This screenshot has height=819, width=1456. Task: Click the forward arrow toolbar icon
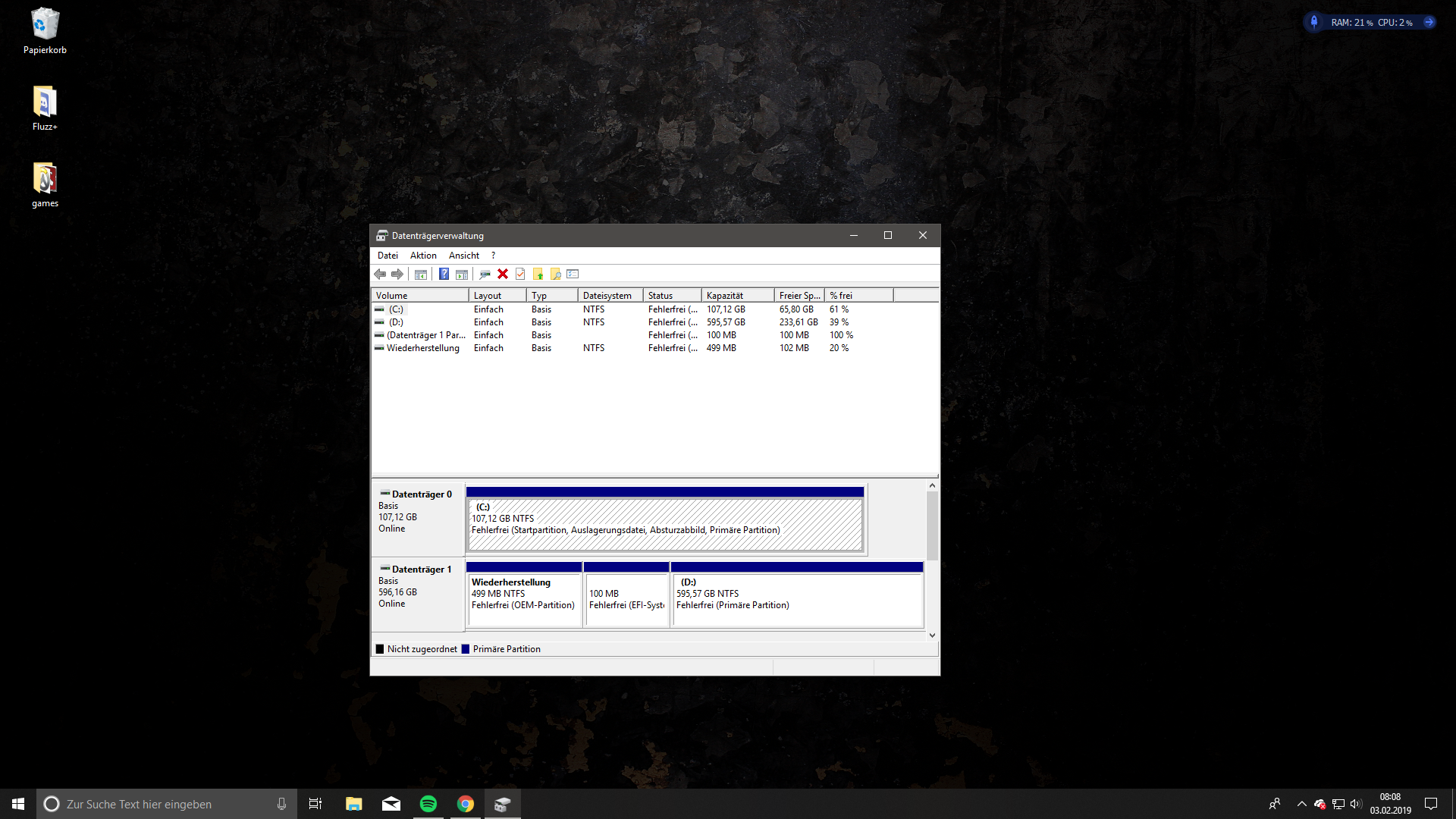coord(397,275)
